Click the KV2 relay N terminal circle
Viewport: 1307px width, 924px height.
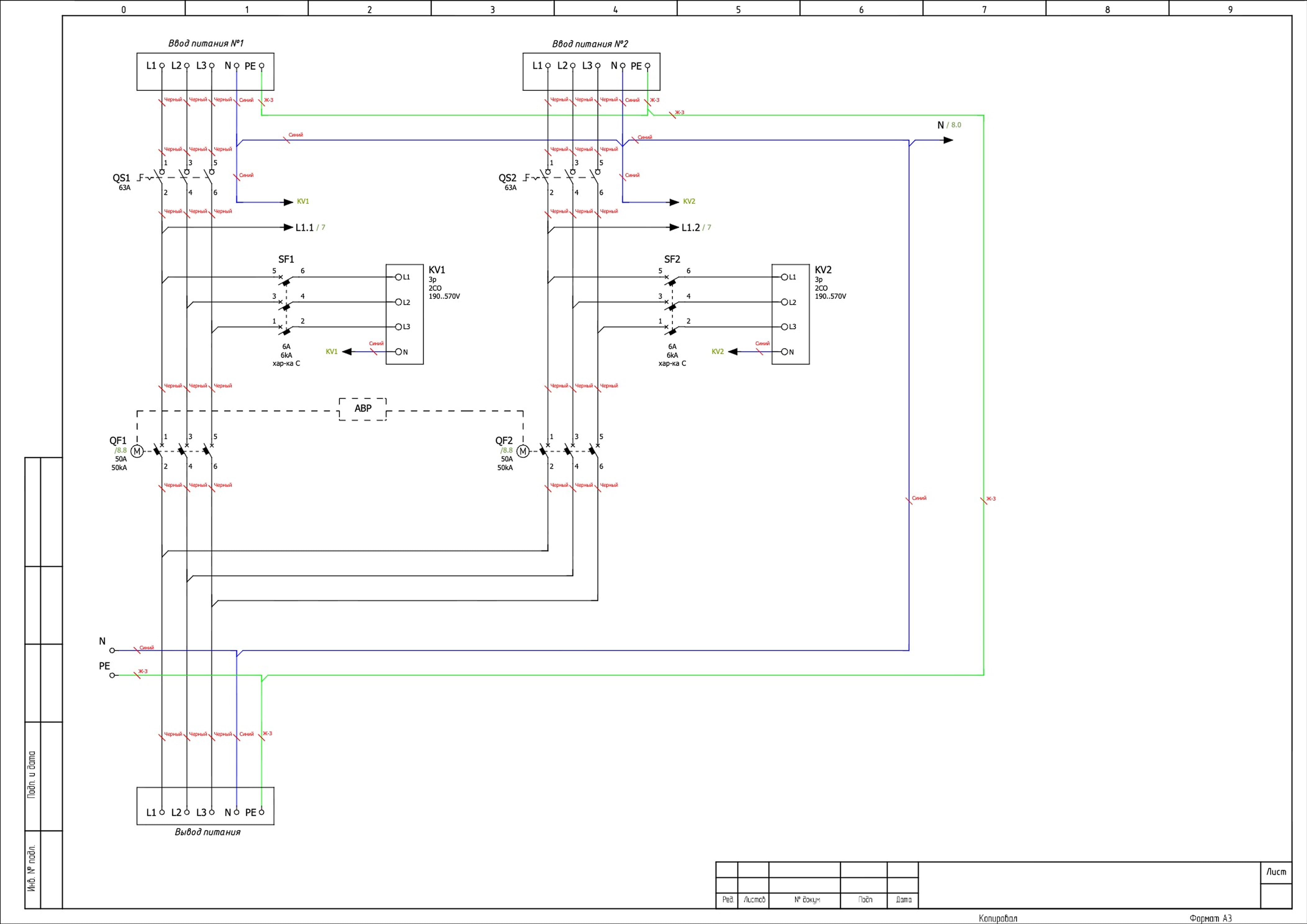coord(785,351)
